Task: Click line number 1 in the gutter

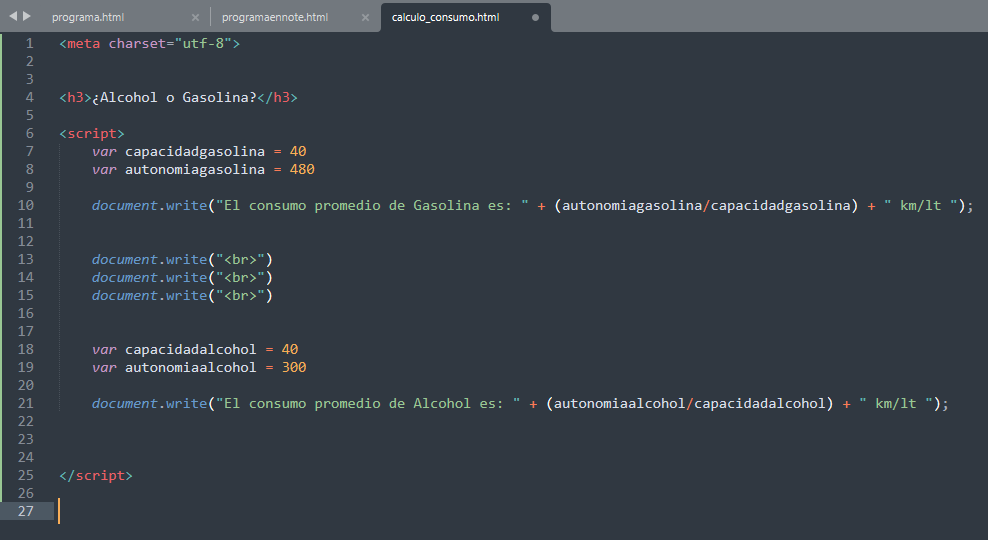Action: click(30, 43)
